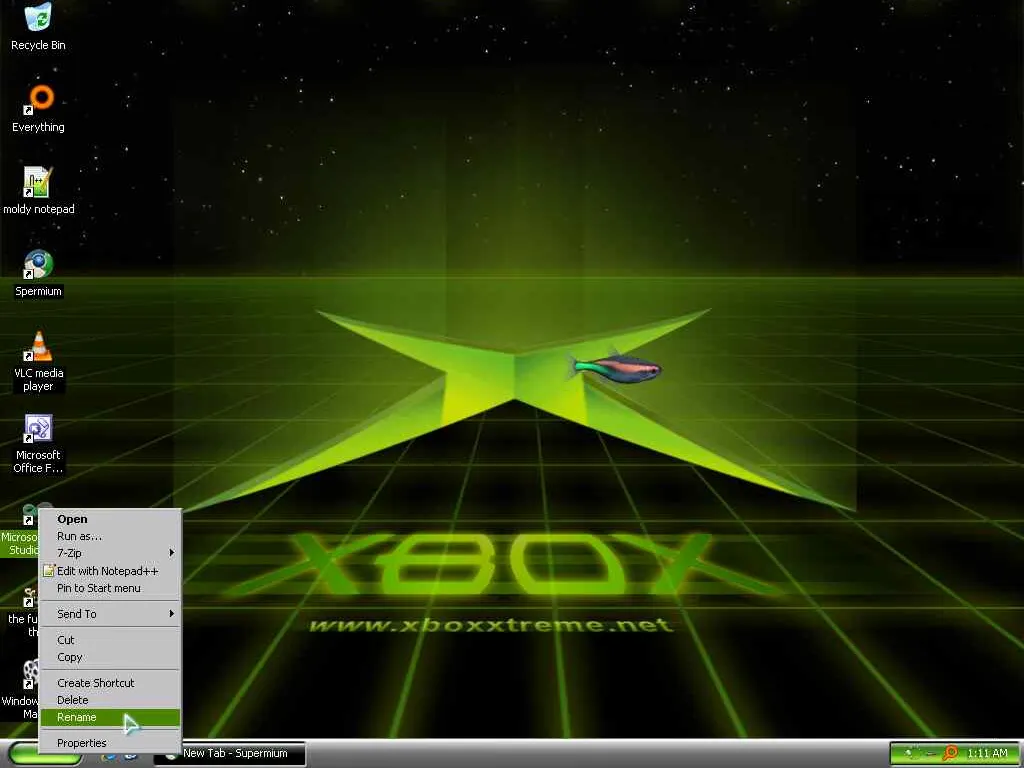The width and height of the screenshot is (1024, 768).
Task: Select Pin to Start menu
Action: [110, 588]
